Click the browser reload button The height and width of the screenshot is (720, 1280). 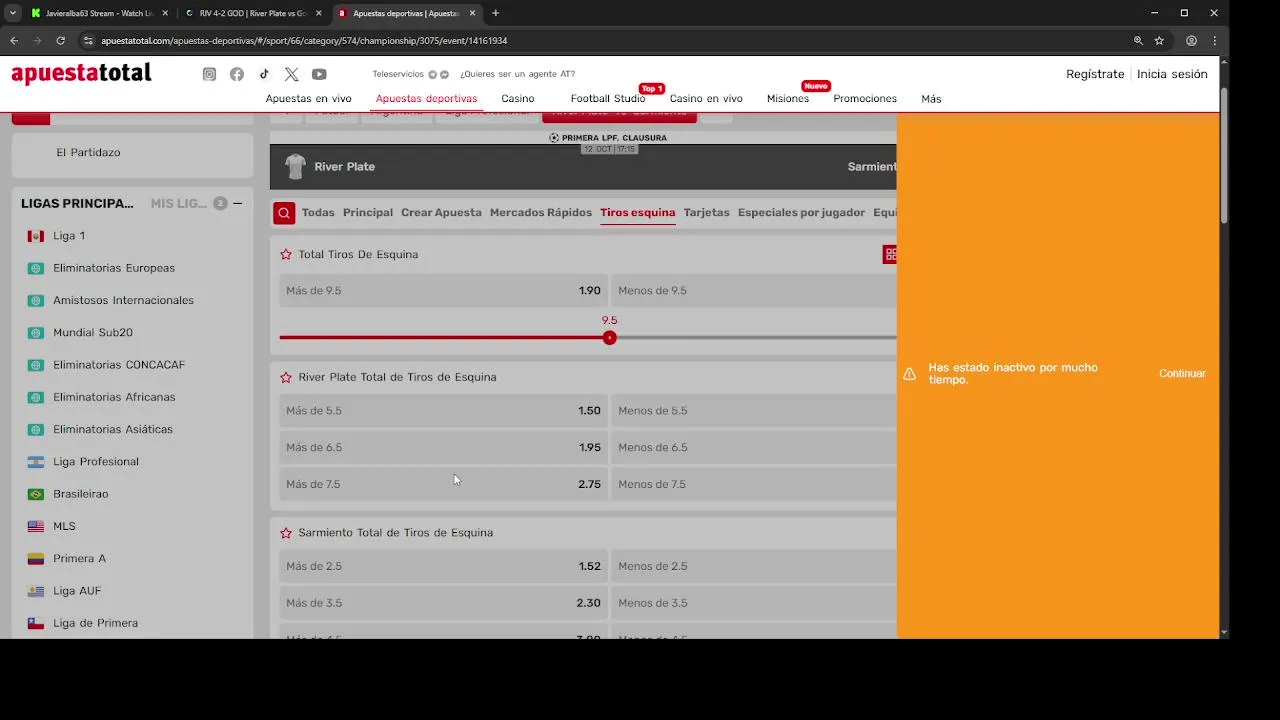pyautogui.click(x=60, y=41)
